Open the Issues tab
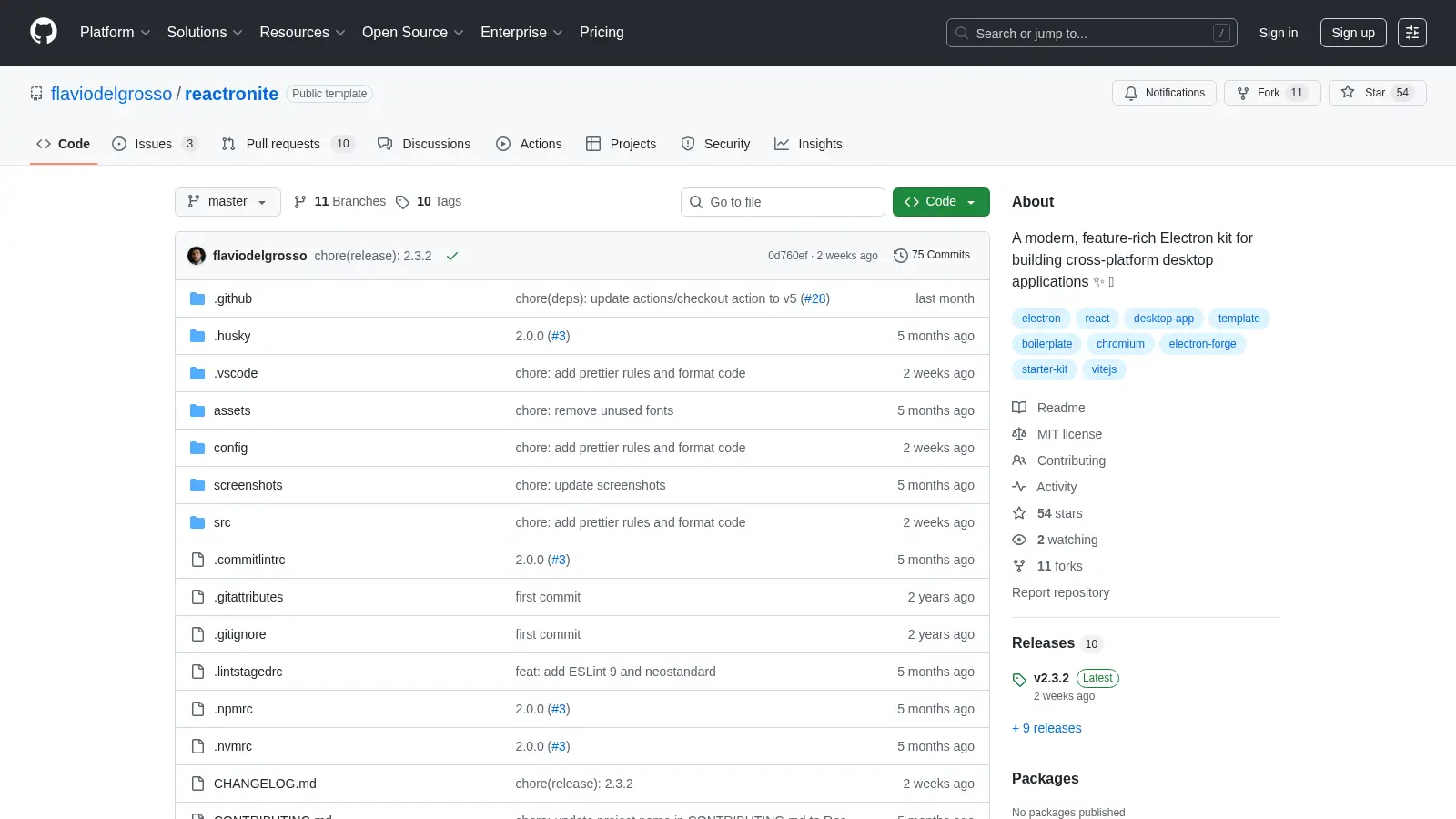 coord(155,144)
